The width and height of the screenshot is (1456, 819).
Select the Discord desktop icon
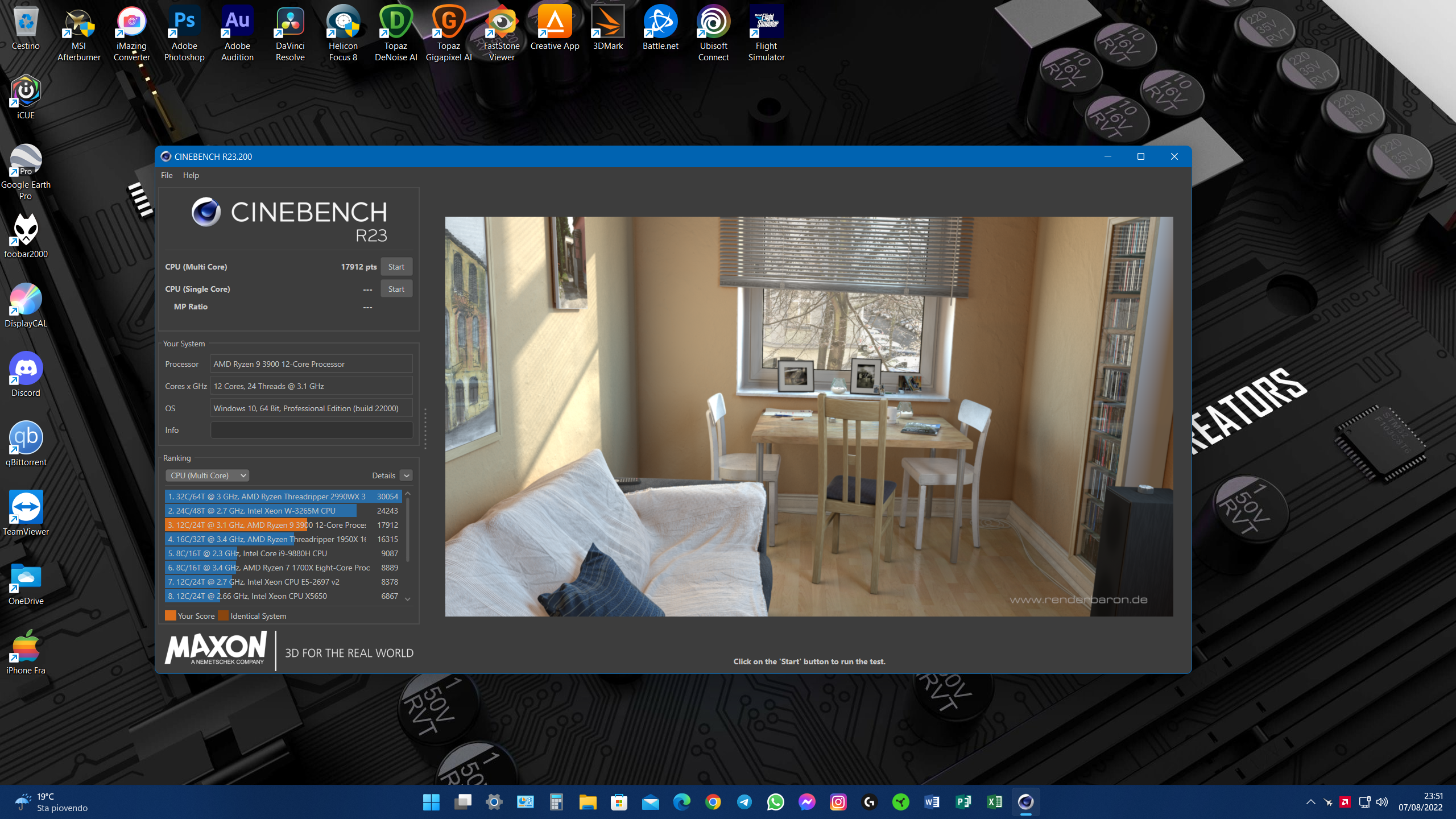pyautogui.click(x=26, y=375)
